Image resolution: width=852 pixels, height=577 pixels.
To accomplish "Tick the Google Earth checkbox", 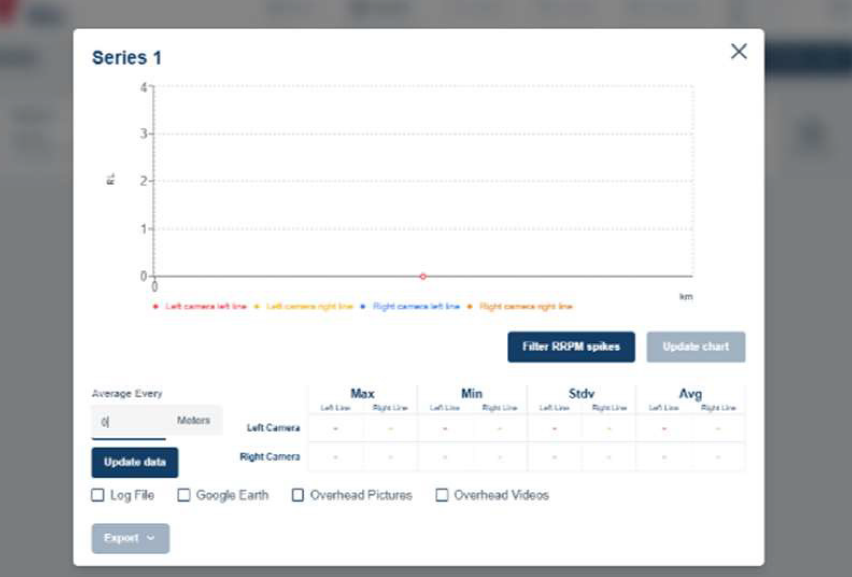I will pos(184,495).
